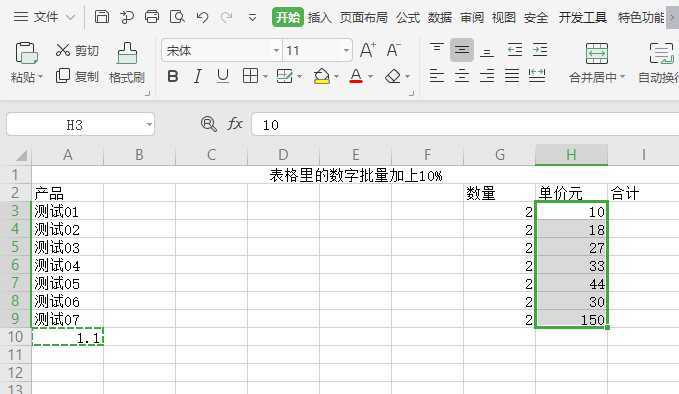Click the zoom magnifier icon by fx
The image size is (679, 394).
click(209, 124)
